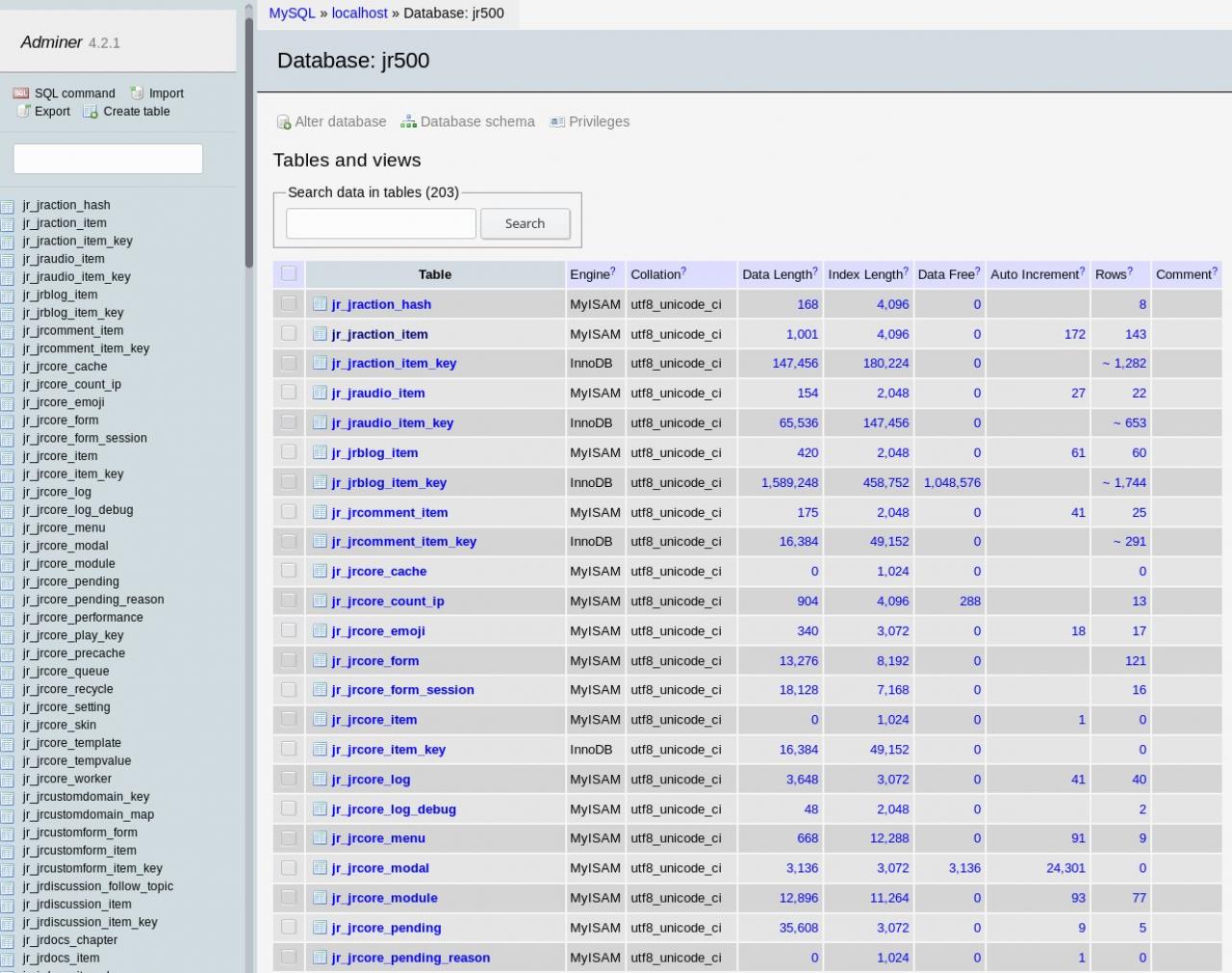
Task: Go to localhost in the breadcrumb
Action: pyautogui.click(x=359, y=13)
